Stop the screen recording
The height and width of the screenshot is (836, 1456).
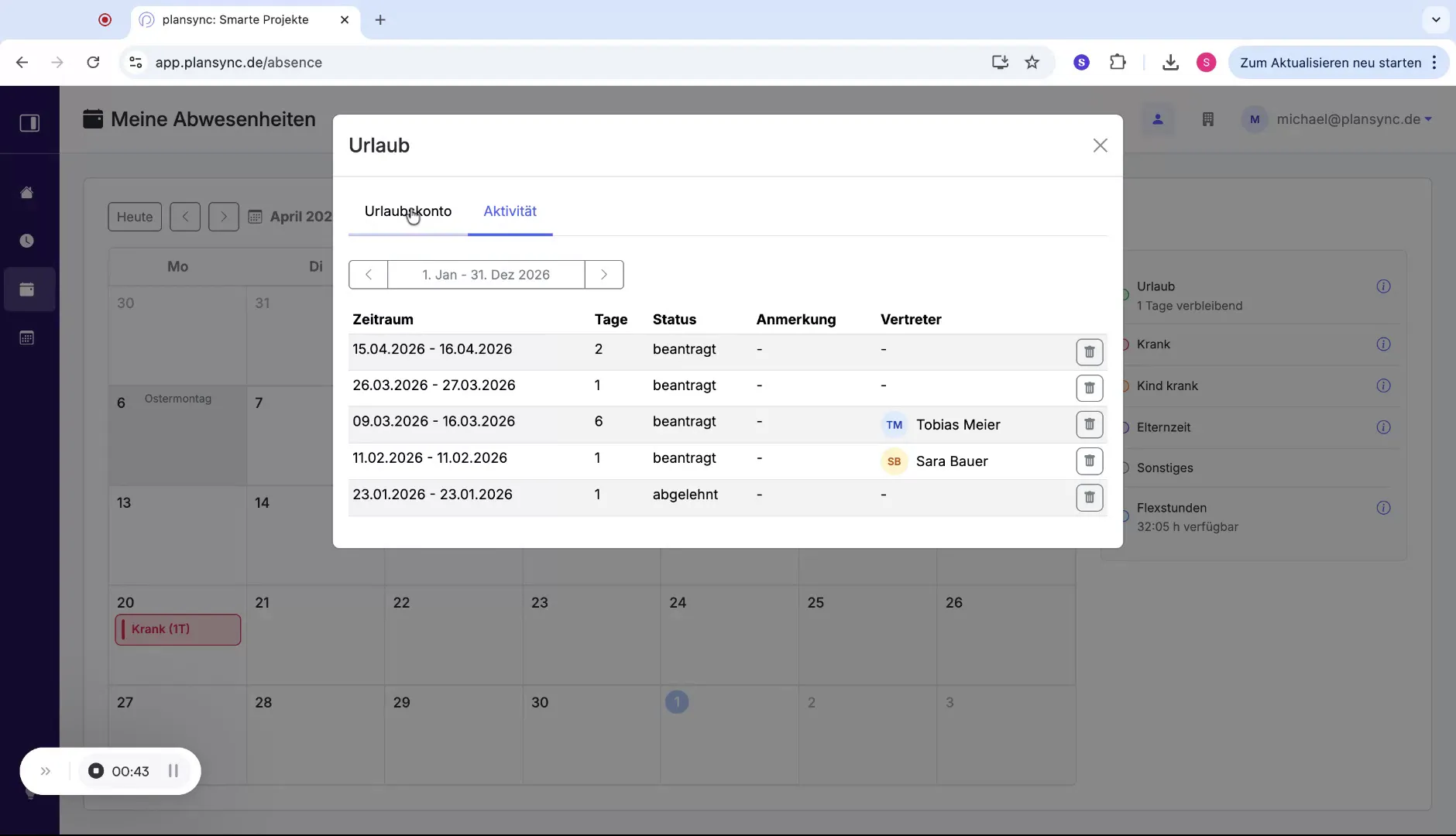click(96, 771)
